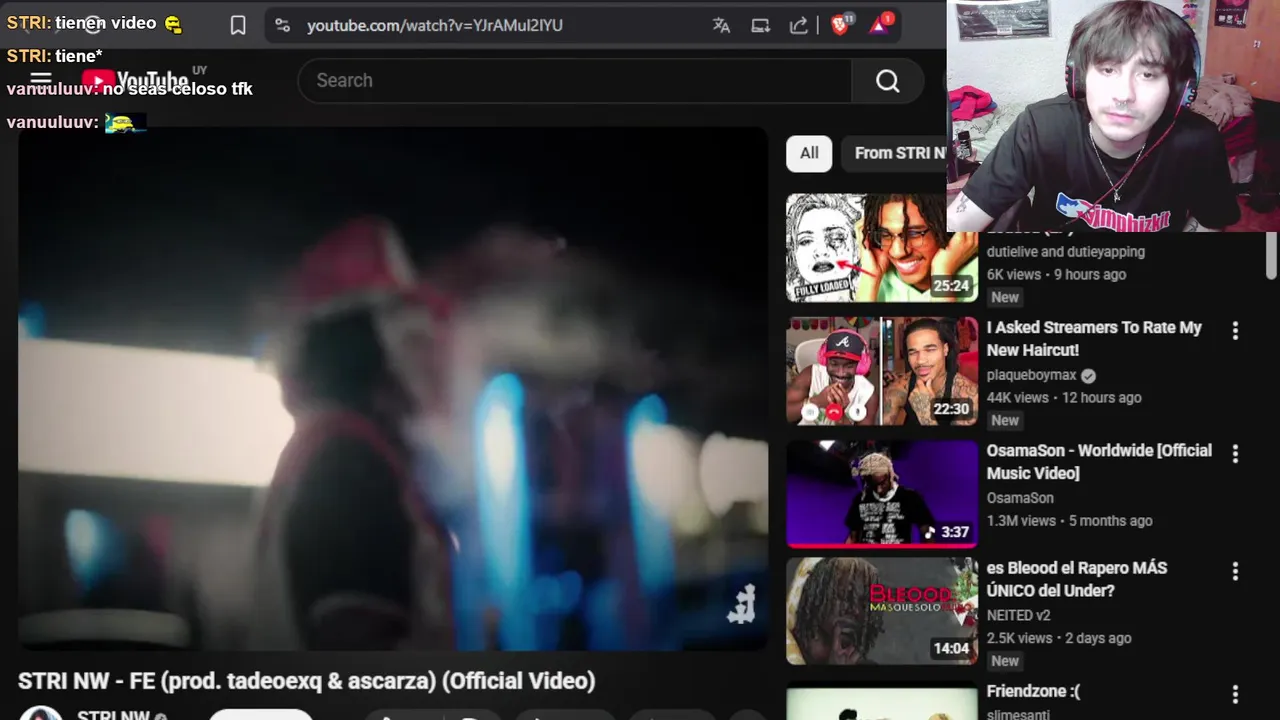Open Brave Shields lion icon
Image resolution: width=1280 pixels, height=720 pixels.
[x=840, y=24]
